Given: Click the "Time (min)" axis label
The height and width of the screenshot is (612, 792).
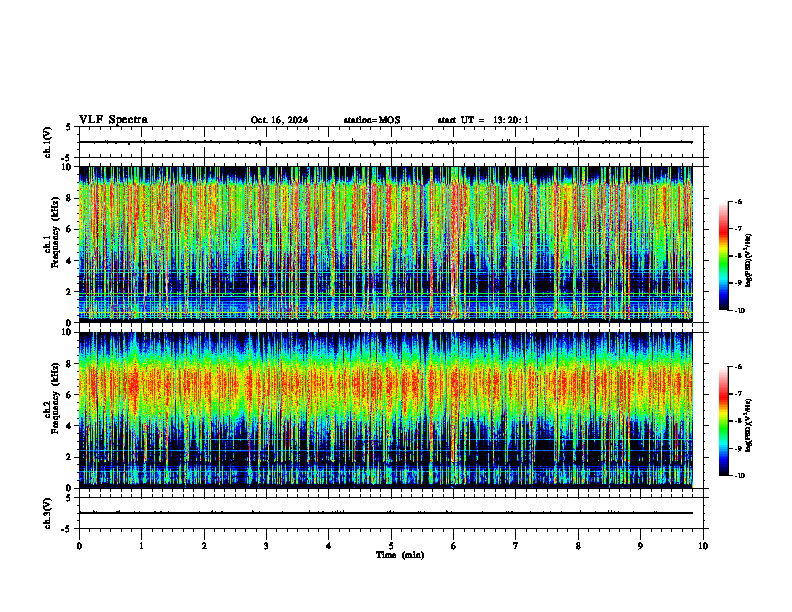Looking at the screenshot, I should 400,555.
